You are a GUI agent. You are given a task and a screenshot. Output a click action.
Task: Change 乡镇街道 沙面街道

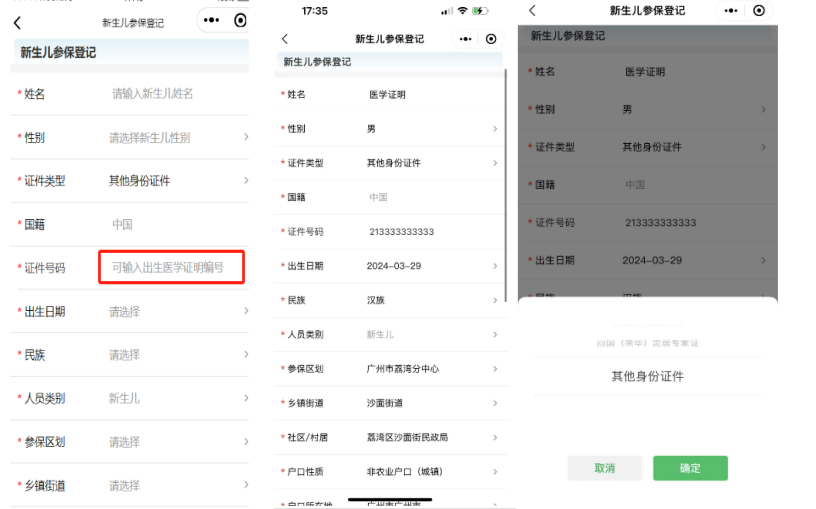pos(391,403)
